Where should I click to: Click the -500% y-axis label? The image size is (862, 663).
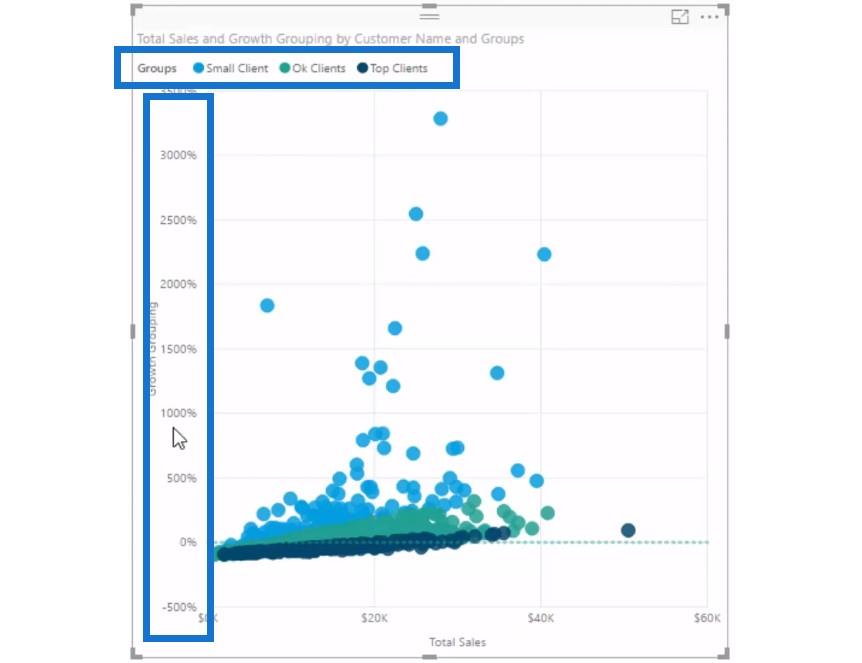(179, 607)
